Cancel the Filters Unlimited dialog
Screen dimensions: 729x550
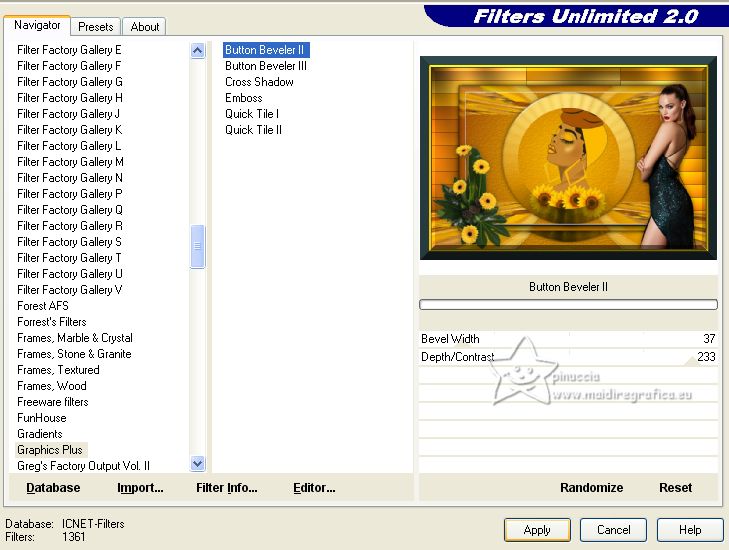613,530
